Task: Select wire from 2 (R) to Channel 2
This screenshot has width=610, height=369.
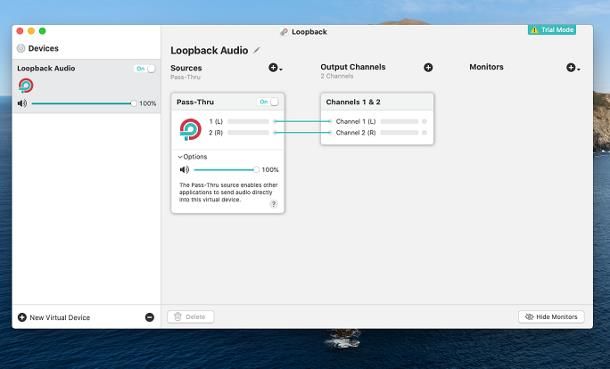Action: tap(302, 133)
